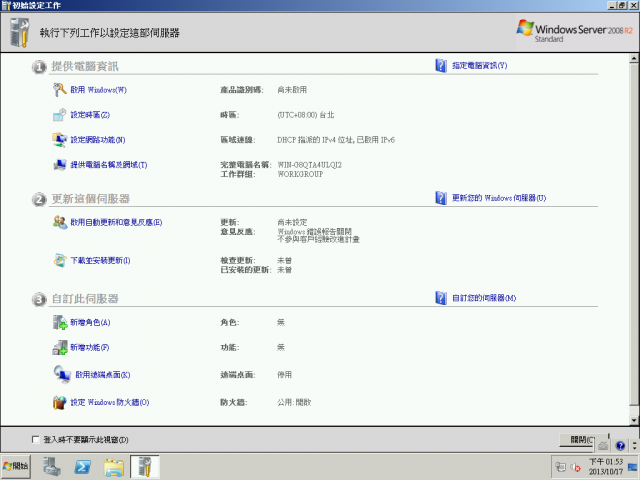Open the 下載並安裝更新(I) link

(100, 260)
